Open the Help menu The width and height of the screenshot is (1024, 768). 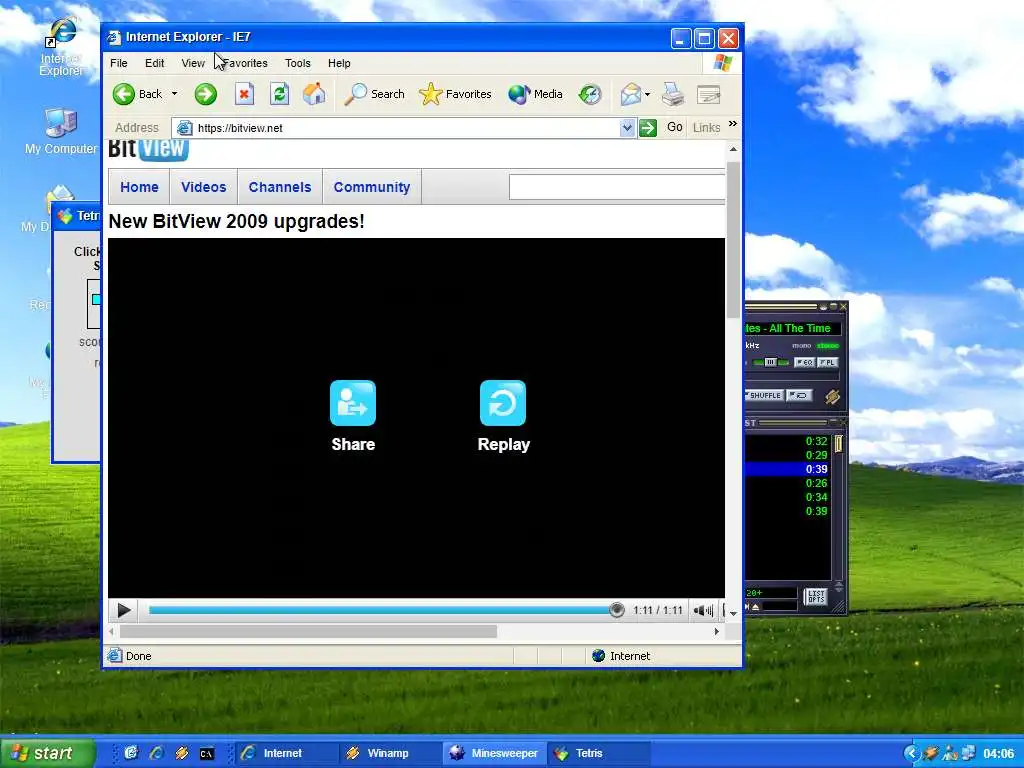coord(339,63)
